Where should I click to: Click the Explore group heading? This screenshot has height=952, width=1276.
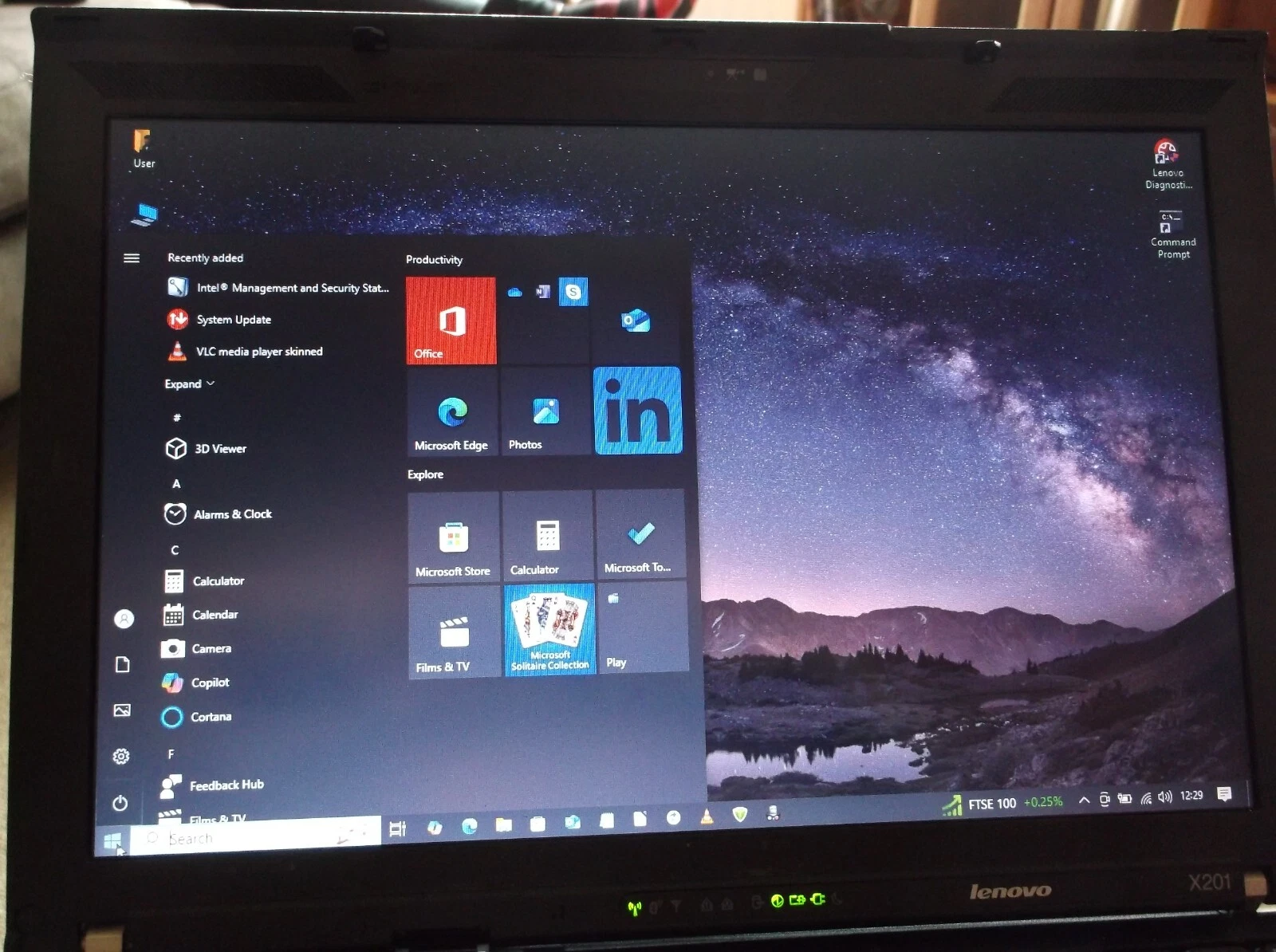(426, 474)
